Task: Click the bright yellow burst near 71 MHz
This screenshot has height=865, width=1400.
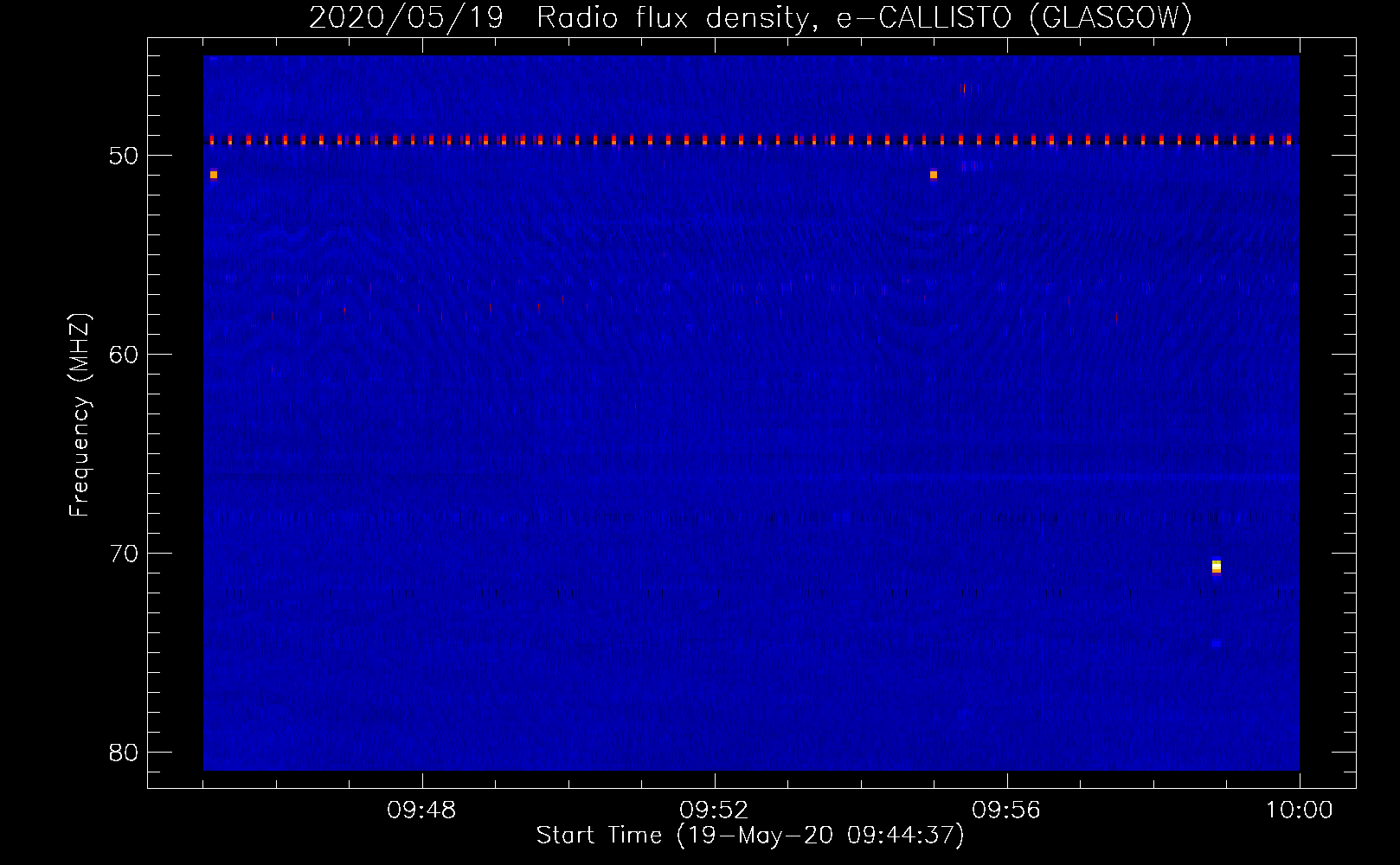Action: 1217,567
